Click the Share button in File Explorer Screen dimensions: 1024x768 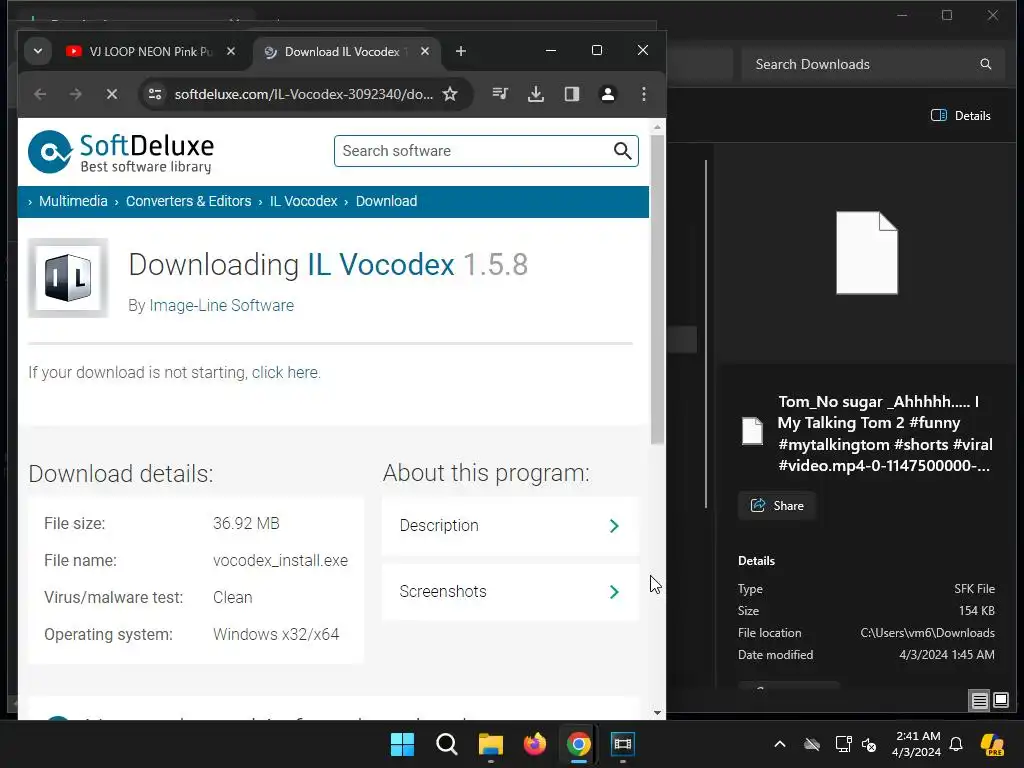(777, 505)
